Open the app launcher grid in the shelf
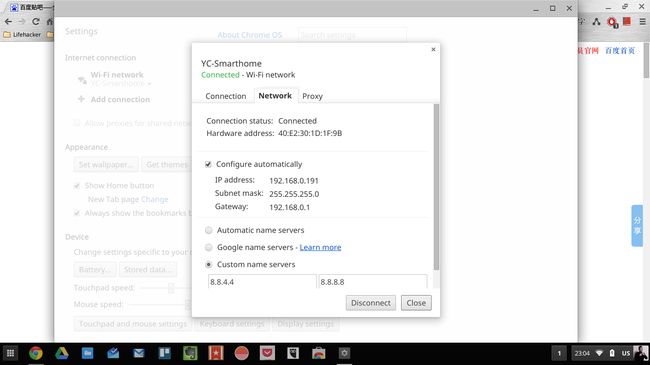650x365 pixels. point(10,353)
